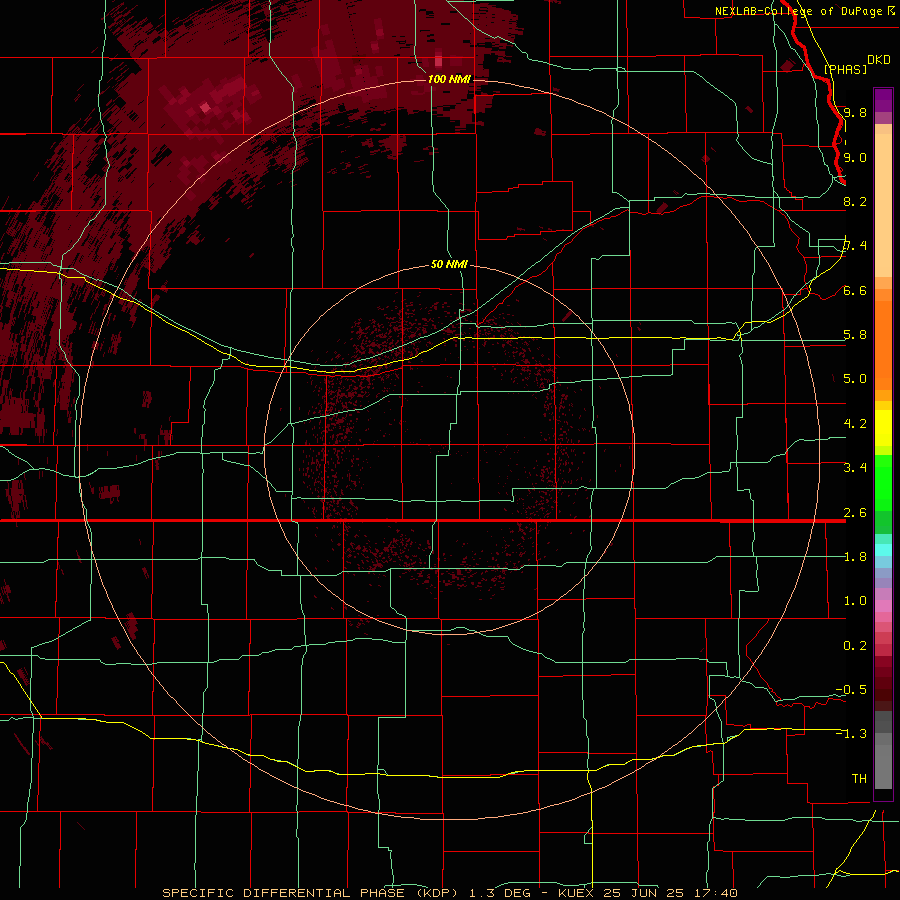900x900 pixels.
Task: Click the 9.8 value on the color scale
Action: (855, 112)
